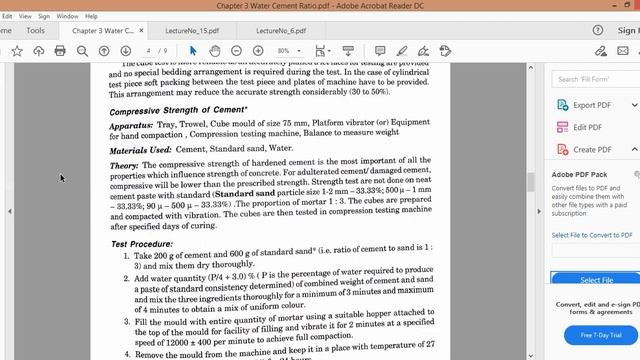Open the Sign menu
The width and height of the screenshot is (640, 360).
pyautogui.click(x=44, y=16)
